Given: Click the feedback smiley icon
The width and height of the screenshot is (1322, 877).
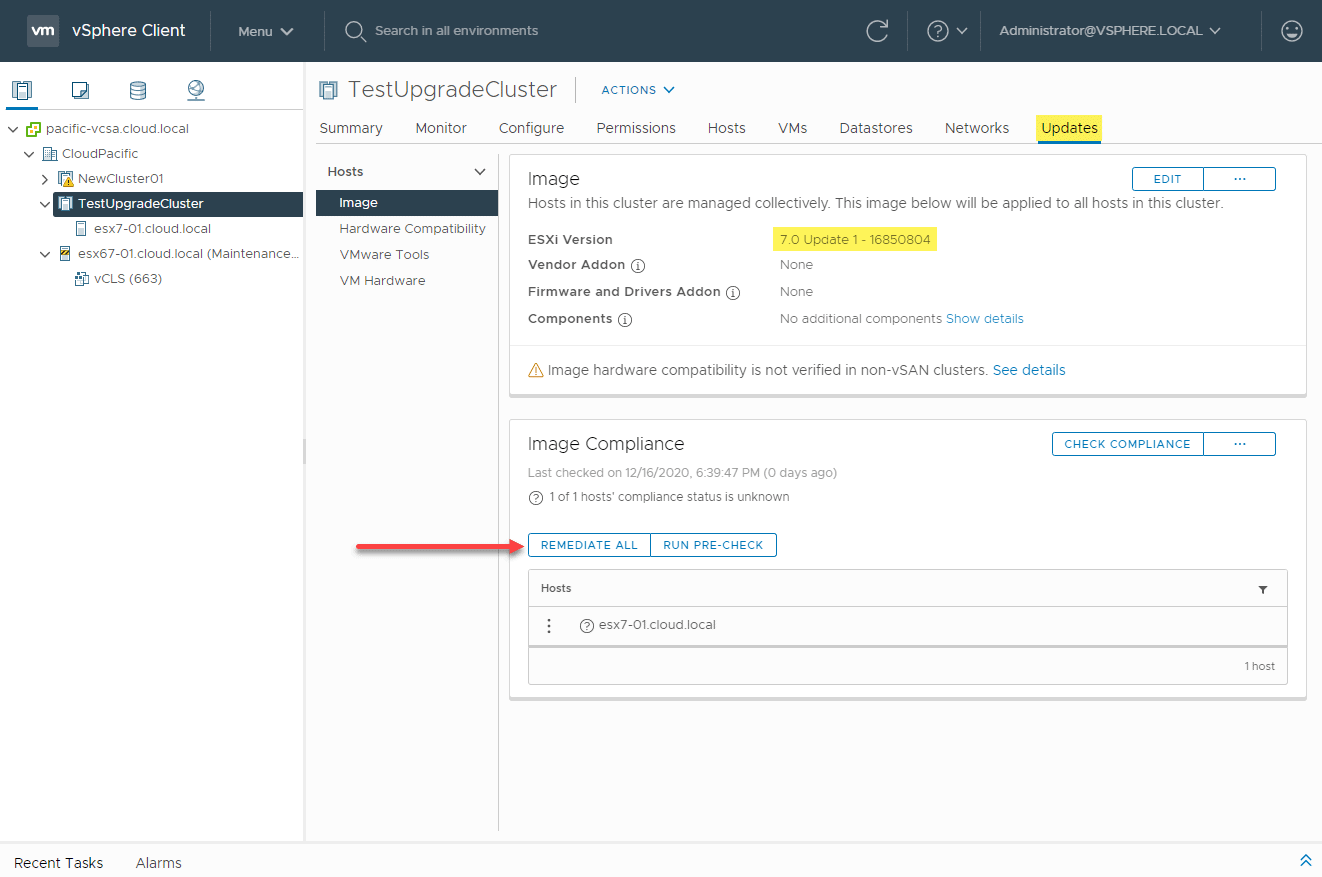Looking at the screenshot, I should [x=1292, y=31].
